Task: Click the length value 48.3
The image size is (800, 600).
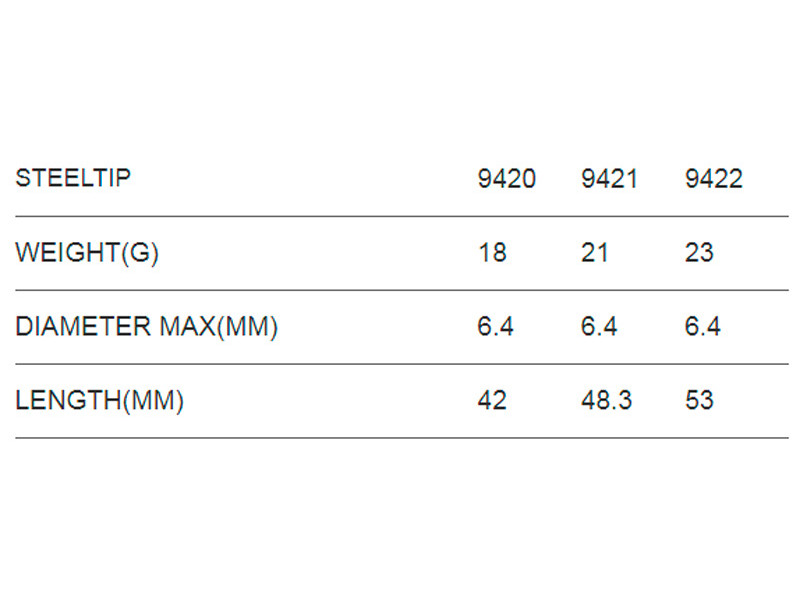Action: [x=607, y=400]
